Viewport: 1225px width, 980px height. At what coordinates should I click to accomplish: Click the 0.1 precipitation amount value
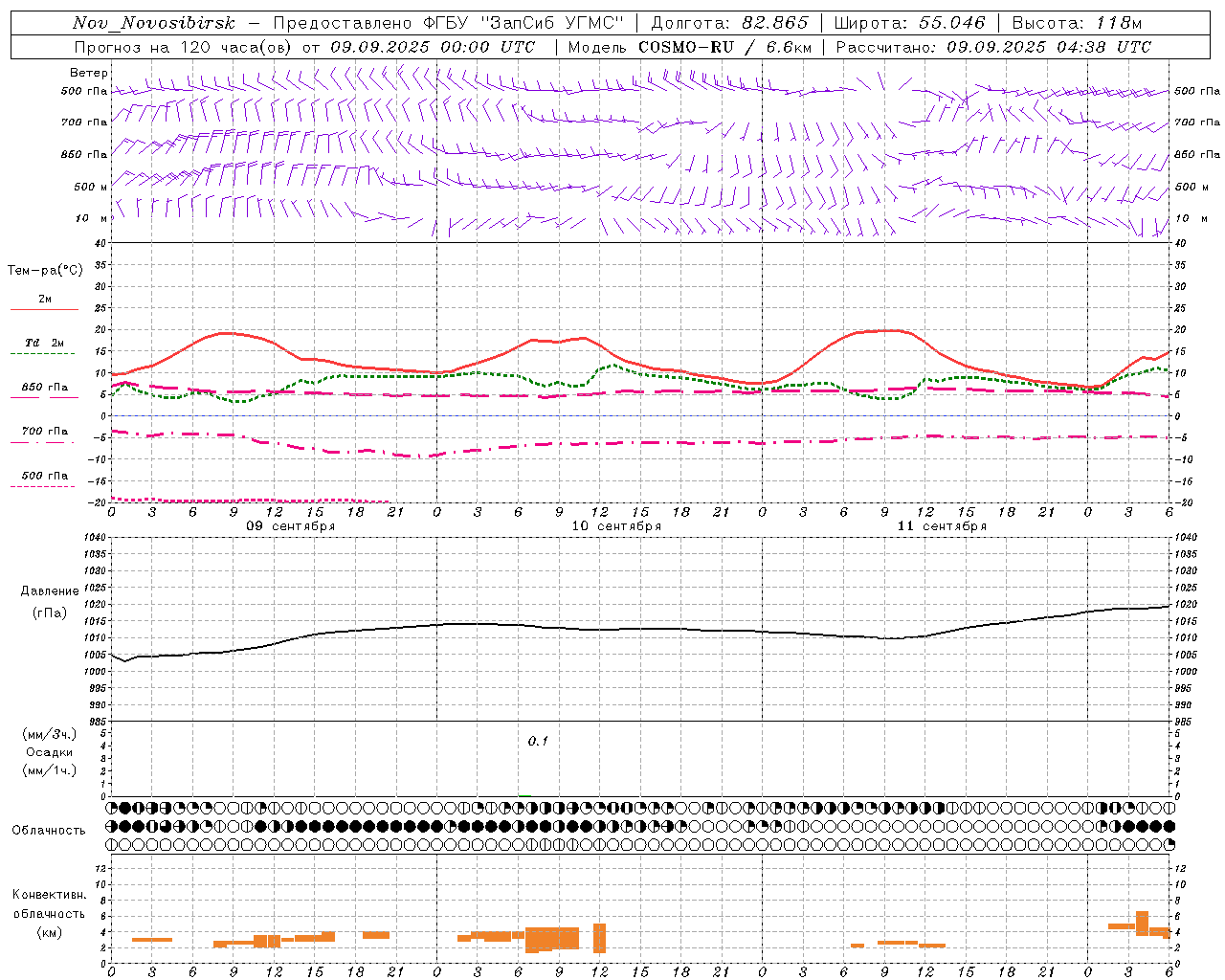point(538,741)
